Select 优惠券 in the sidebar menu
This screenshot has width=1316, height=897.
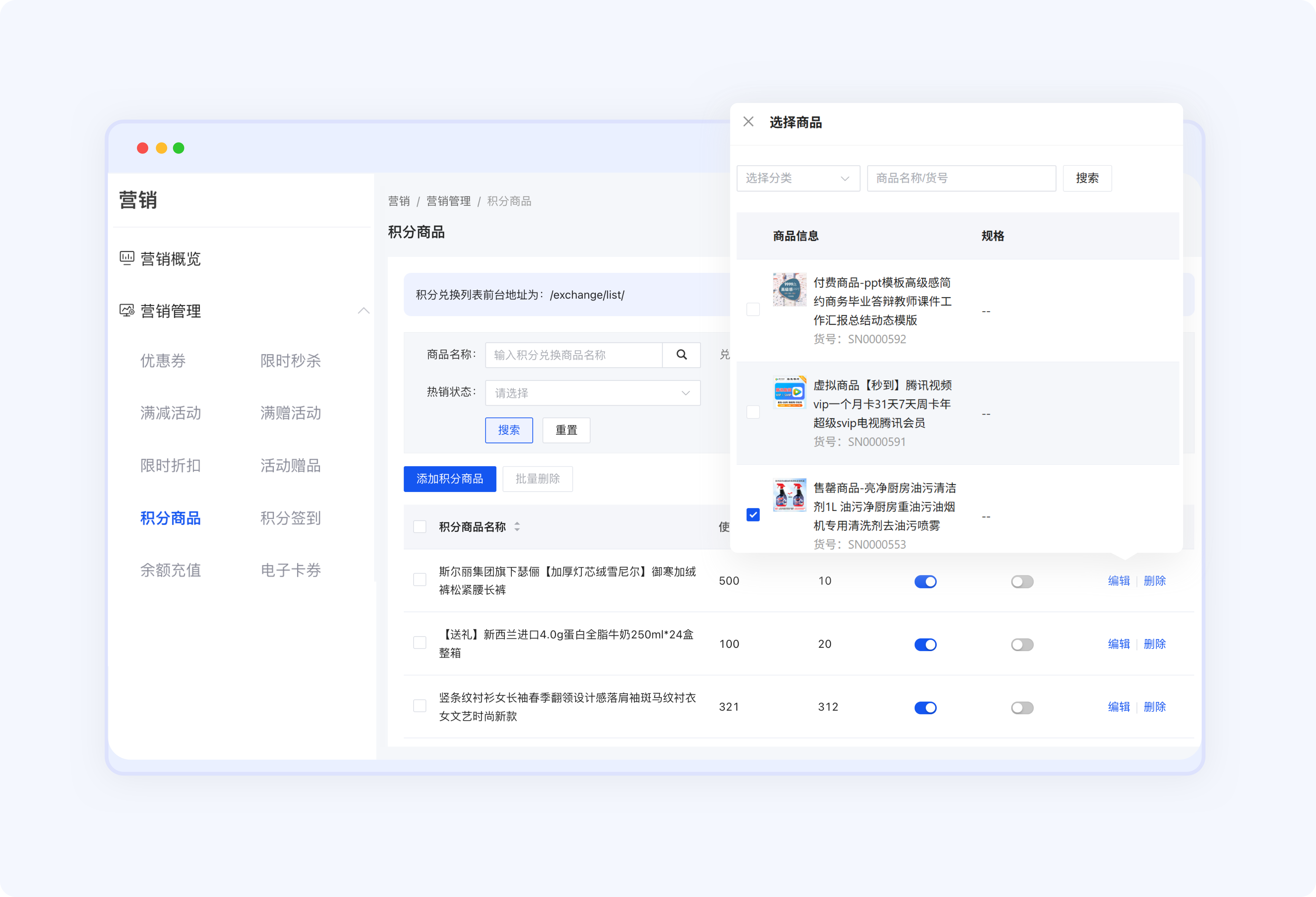[x=163, y=361]
